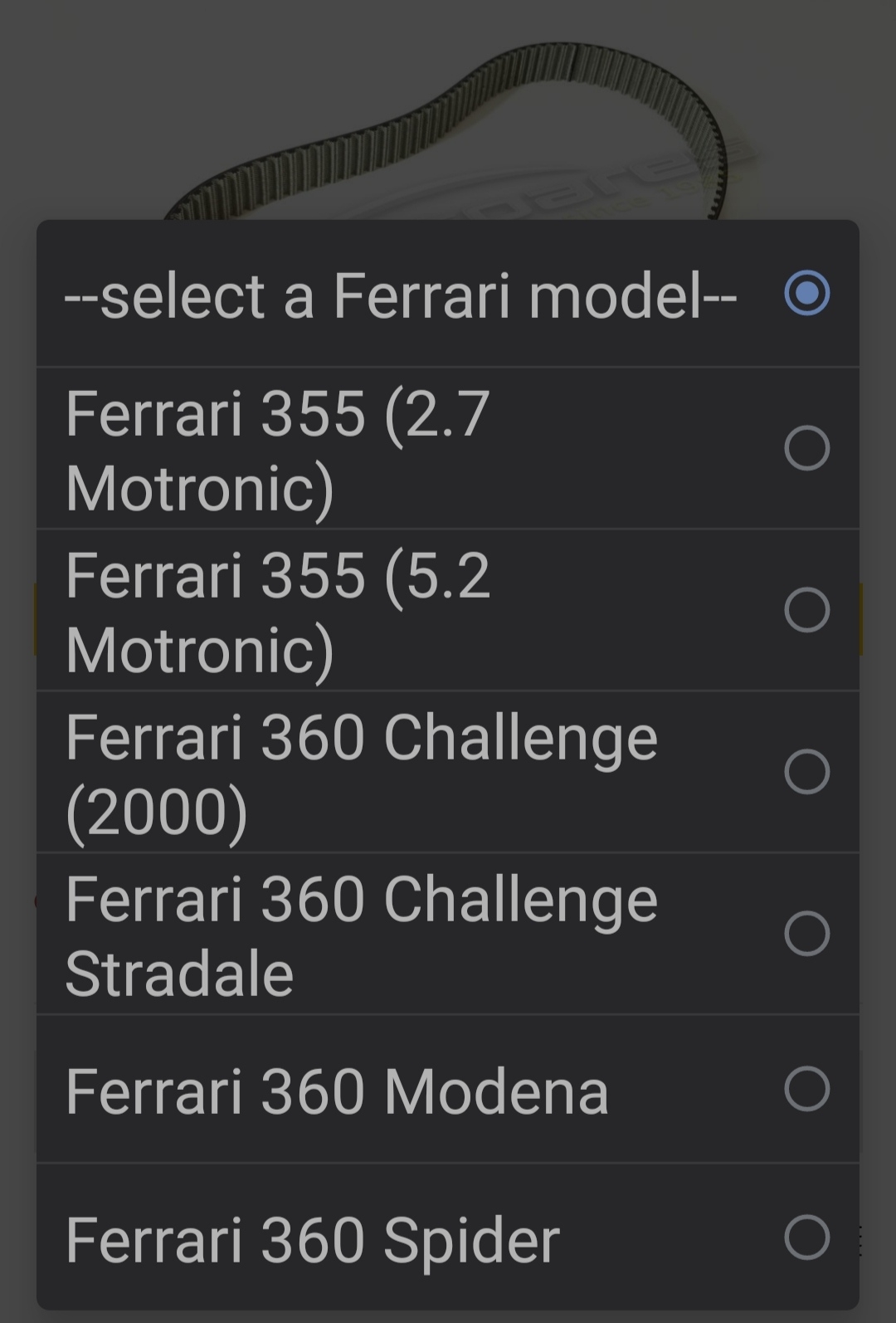
Task: Tap the vertical dots beside Ferrari 360 Spider
Action: [x=861, y=1242]
